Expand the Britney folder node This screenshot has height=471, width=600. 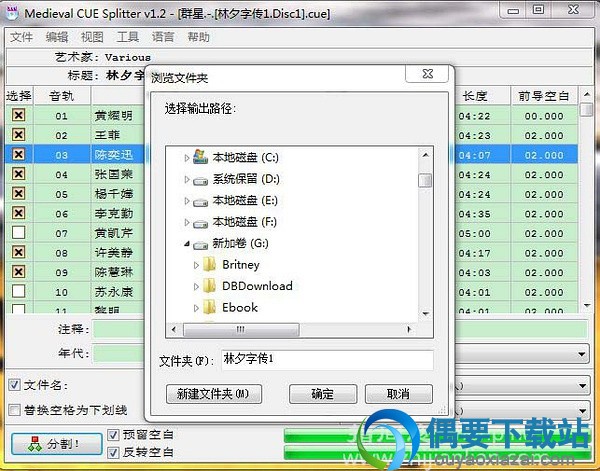(x=196, y=265)
